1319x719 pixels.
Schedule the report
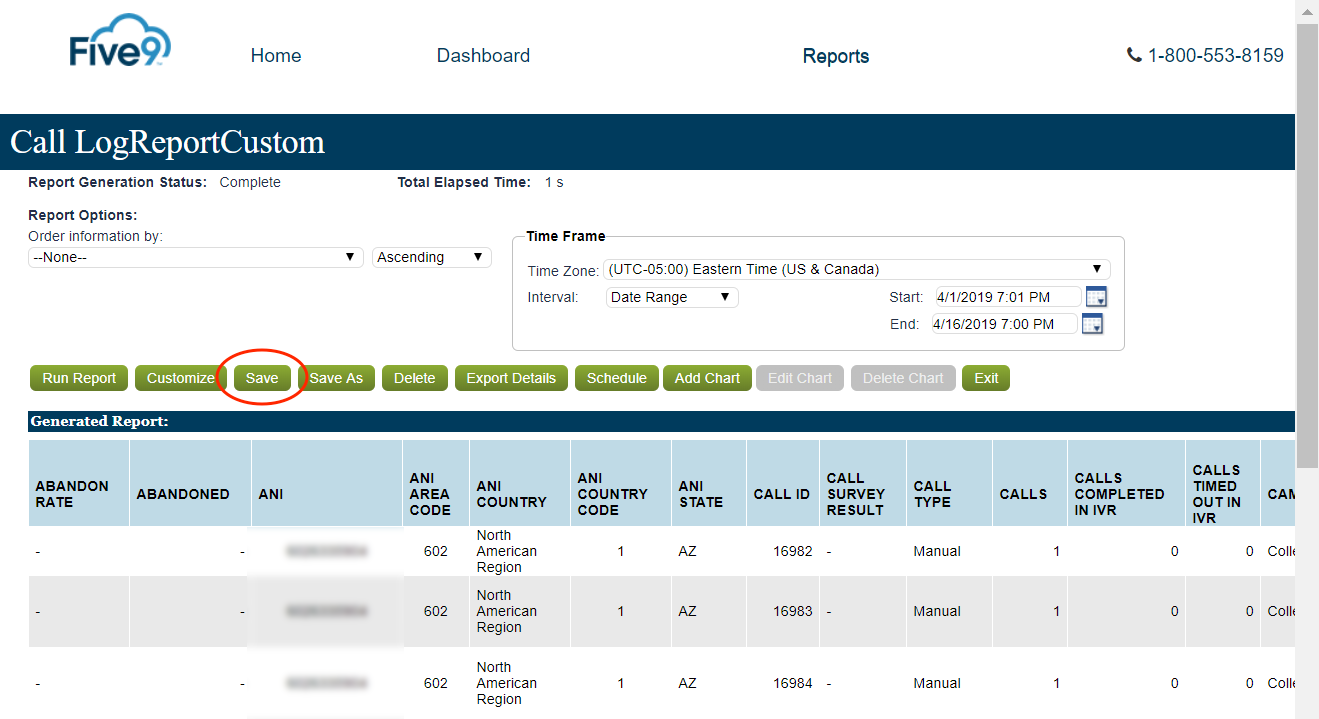[616, 378]
